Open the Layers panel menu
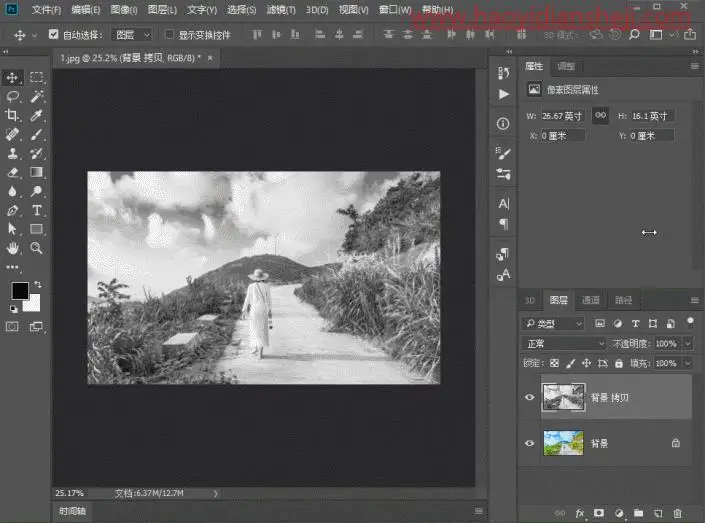 pyautogui.click(x=695, y=300)
